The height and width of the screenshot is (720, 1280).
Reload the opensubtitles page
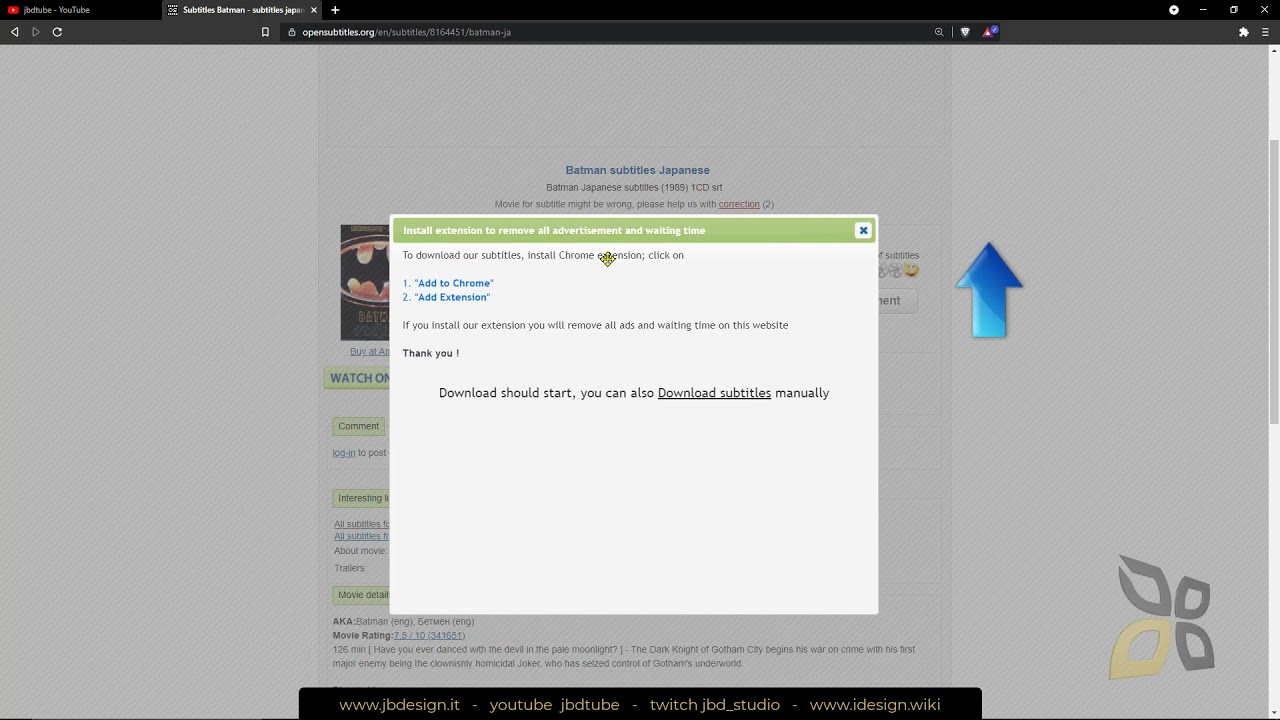pyautogui.click(x=57, y=32)
